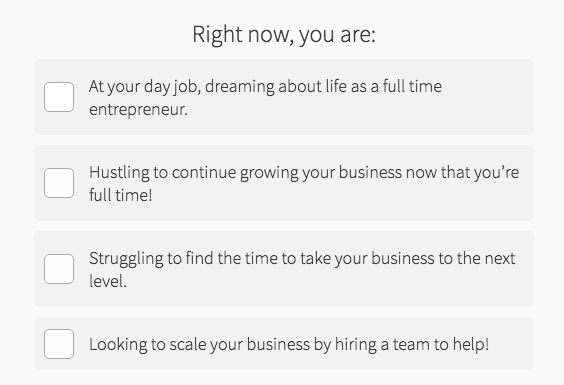Tick the 'Hustling to continue growing' checkbox

59,183
